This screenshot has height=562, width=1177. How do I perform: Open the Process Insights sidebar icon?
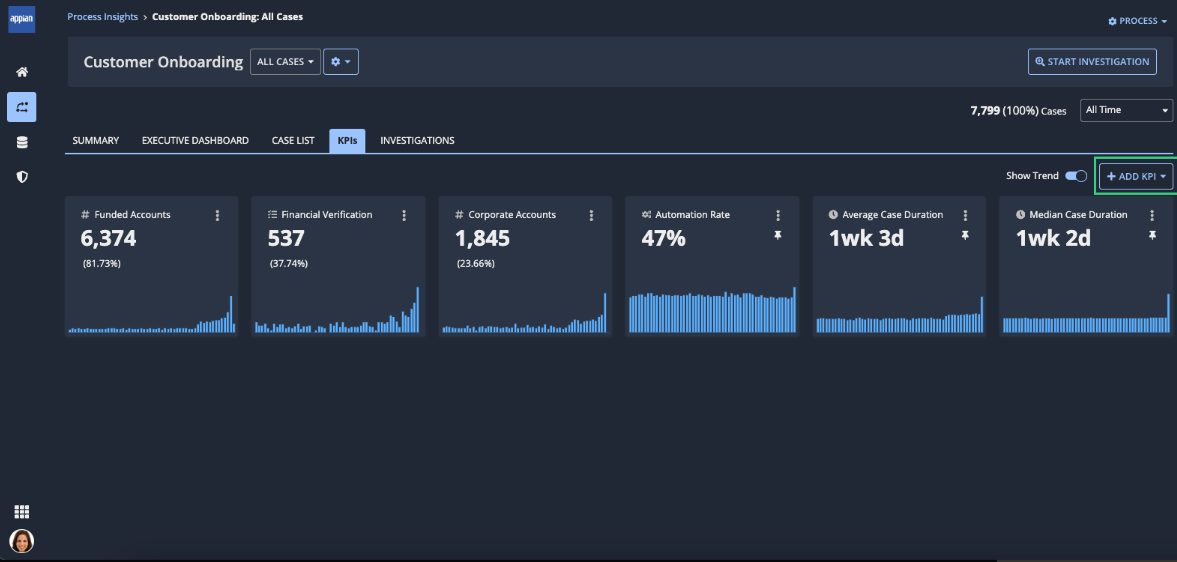coord(21,107)
